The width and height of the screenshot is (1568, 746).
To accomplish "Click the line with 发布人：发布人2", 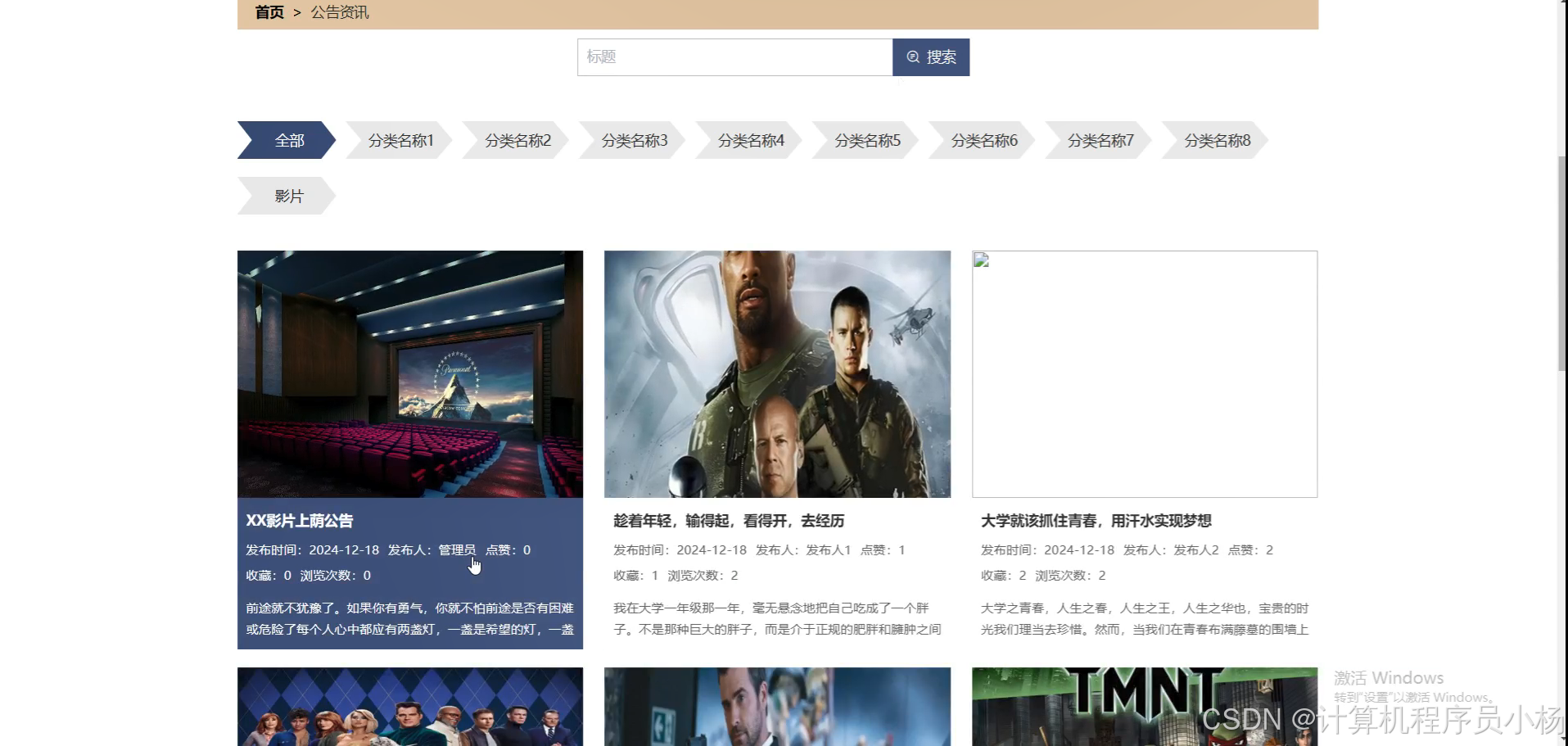I will (x=1127, y=550).
